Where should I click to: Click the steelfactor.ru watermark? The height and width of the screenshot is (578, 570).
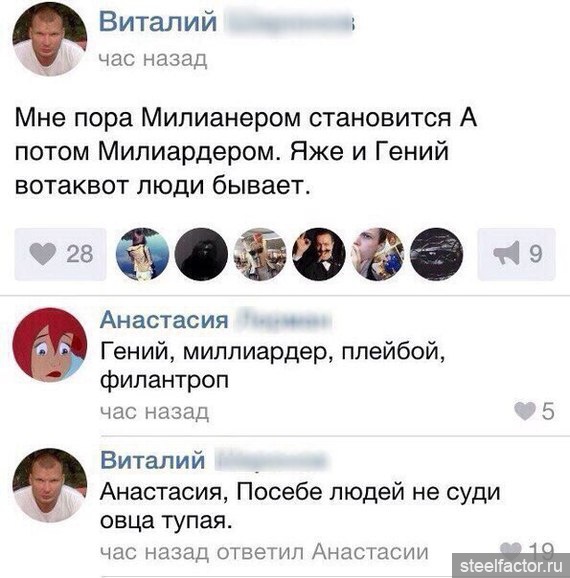pos(511,565)
